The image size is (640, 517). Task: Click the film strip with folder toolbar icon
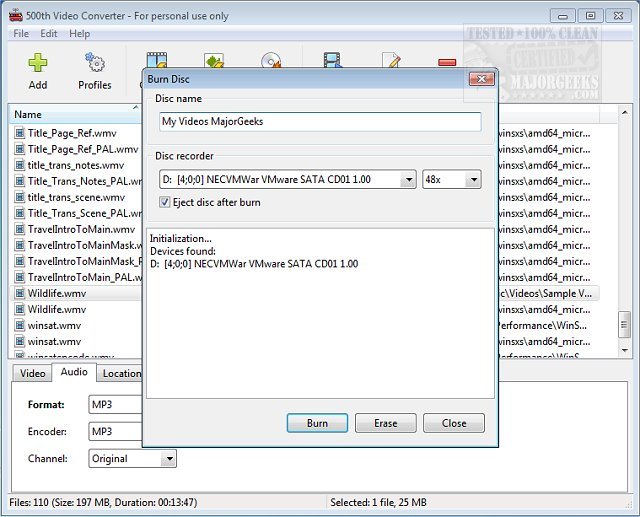point(157,60)
